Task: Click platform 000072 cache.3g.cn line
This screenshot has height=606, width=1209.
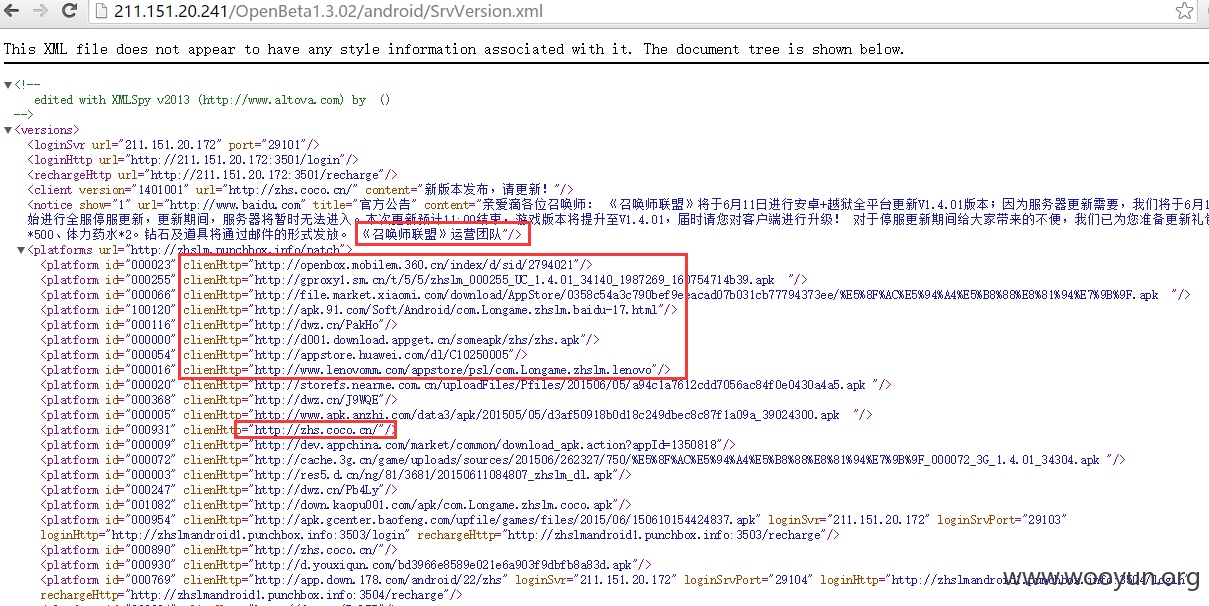Action: tap(583, 460)
